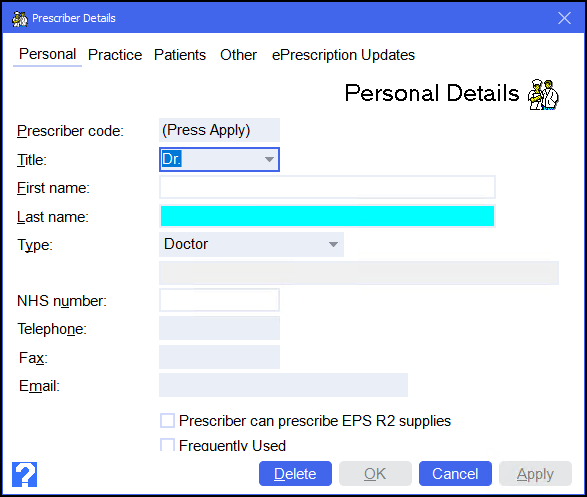Tick the Frequently Used checkbox
The image size is (587, 497).
[x=167, y=445]
